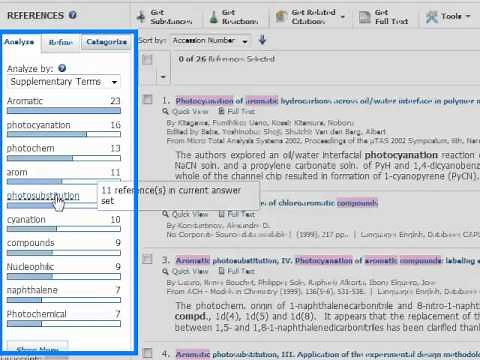Click Get Reactions flask icon
The width and height of the screenshot is (480, 360).
(x=214, y=17)
